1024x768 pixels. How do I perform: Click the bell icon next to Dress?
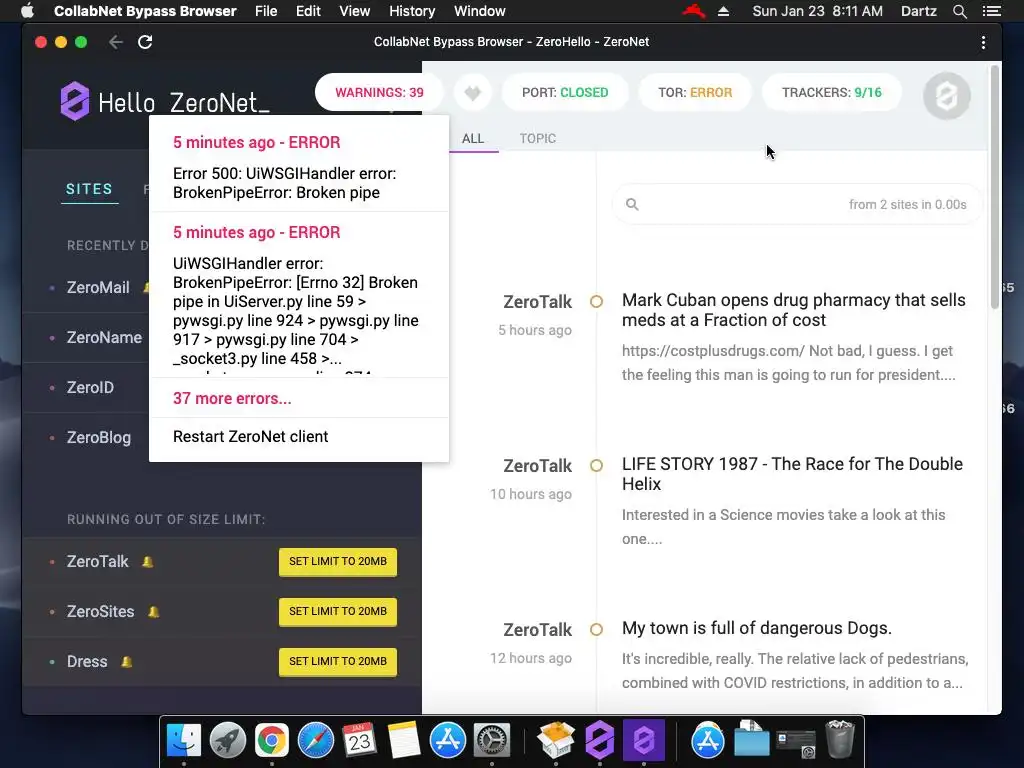pos(127,662)
